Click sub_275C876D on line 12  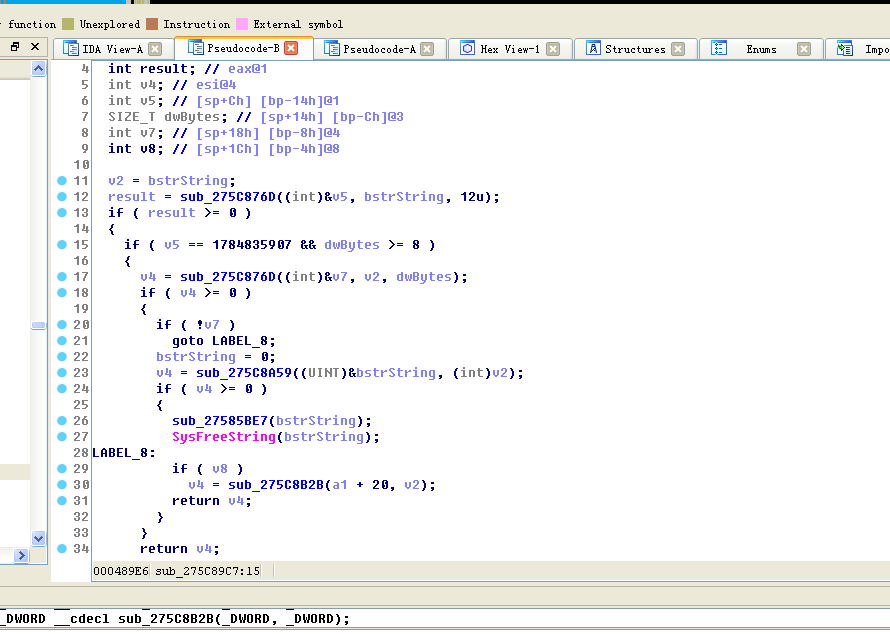pos(228,197)
